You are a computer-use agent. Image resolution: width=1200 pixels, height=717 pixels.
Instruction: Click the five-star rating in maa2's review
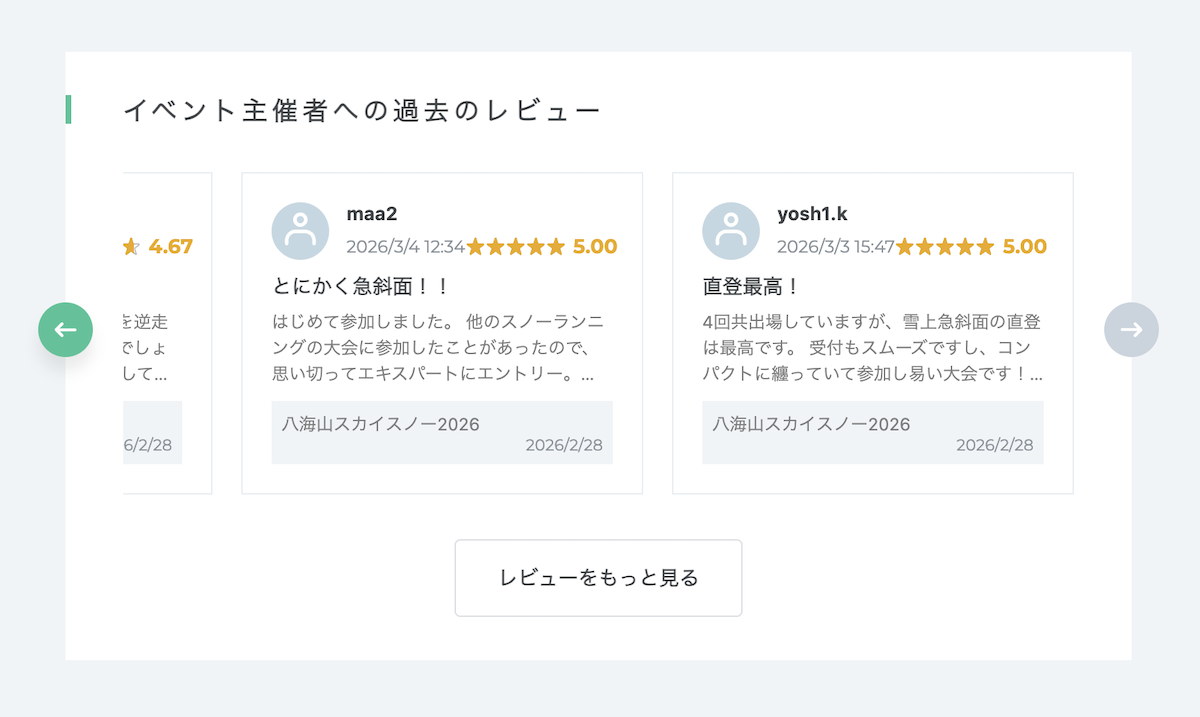[x=516, y=247]
